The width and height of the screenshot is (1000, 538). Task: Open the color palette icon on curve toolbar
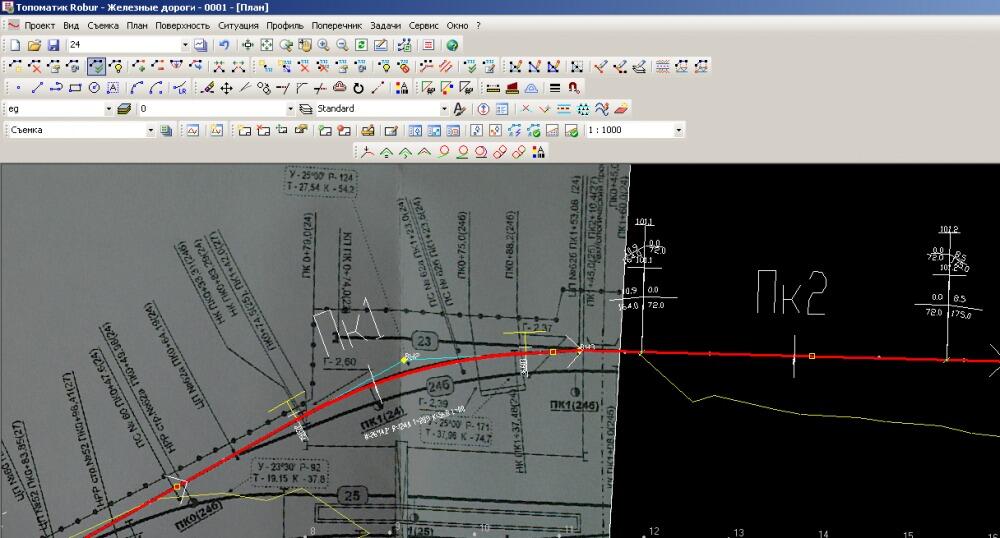pos(537,152)
